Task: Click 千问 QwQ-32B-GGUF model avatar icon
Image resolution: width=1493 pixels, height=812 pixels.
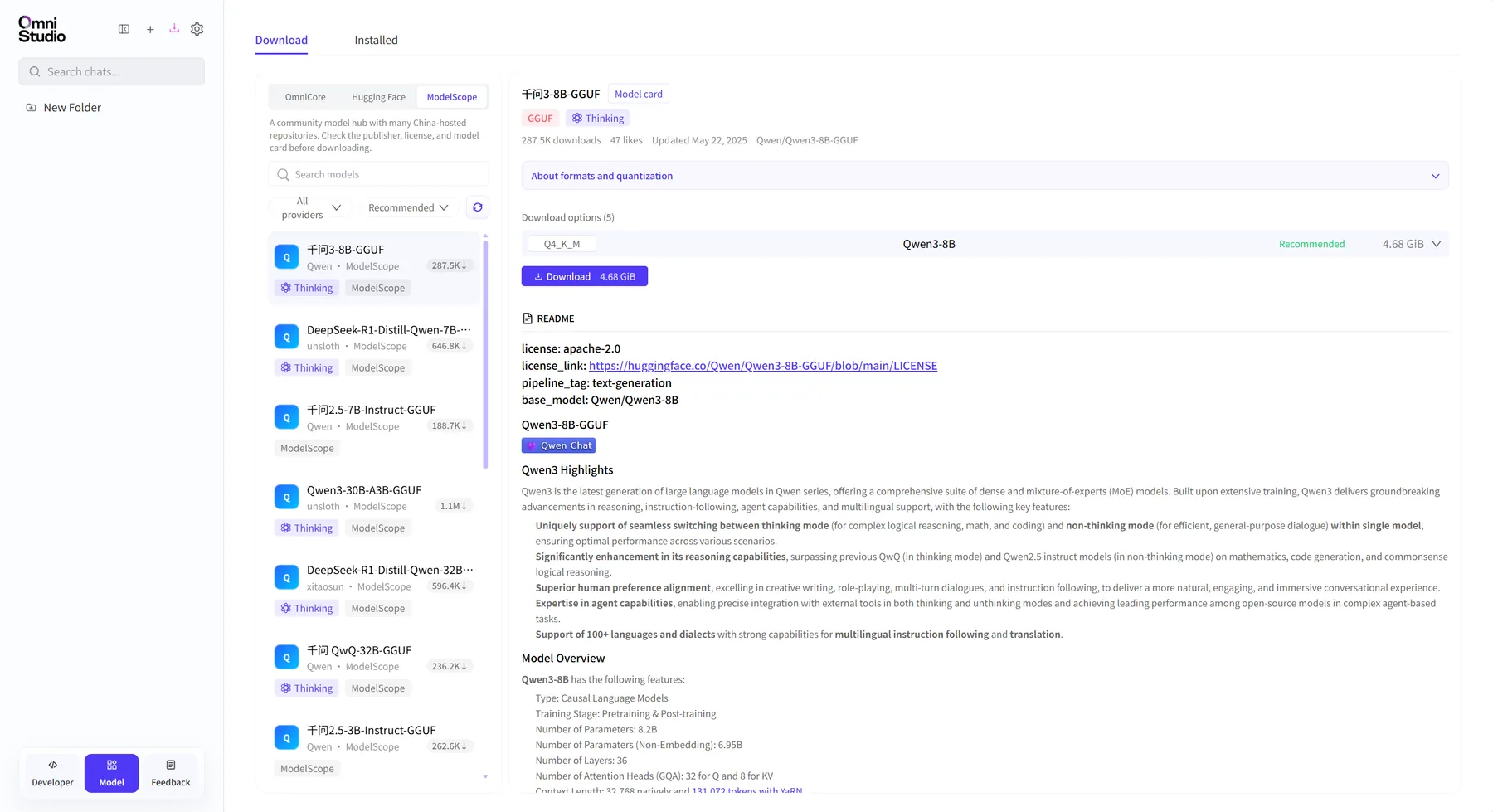Action: tap(286, 658)
